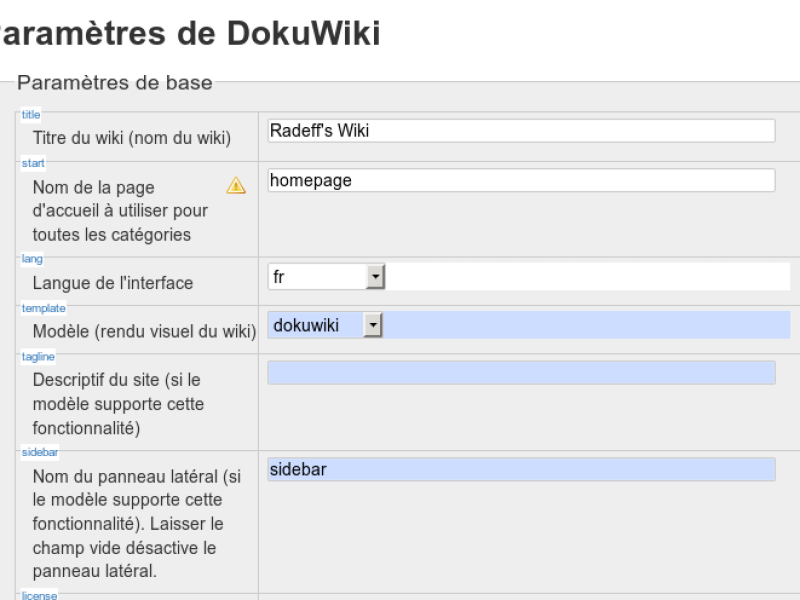Open the 'title' setting link
800x600 pixels.
click(x=31, y=115)
